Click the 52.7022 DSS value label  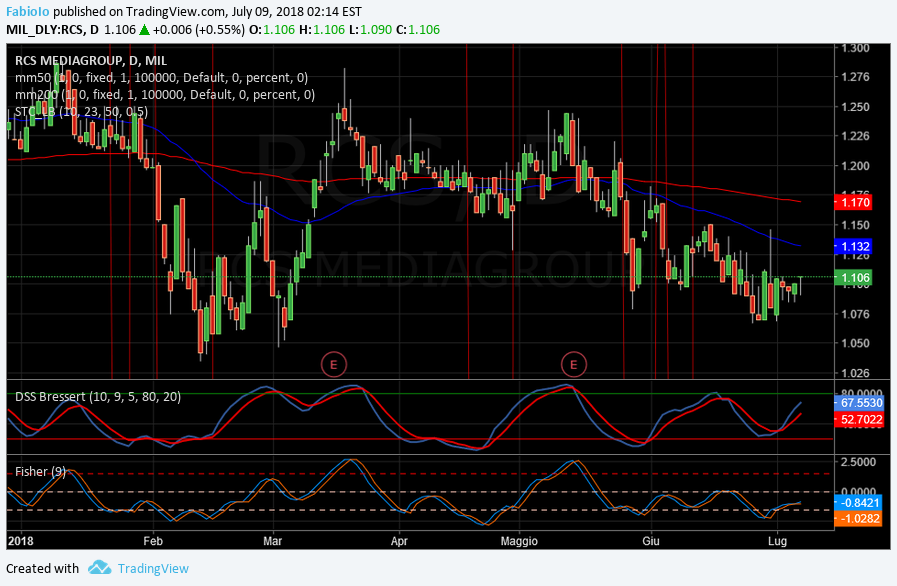[x=859, y=419]
